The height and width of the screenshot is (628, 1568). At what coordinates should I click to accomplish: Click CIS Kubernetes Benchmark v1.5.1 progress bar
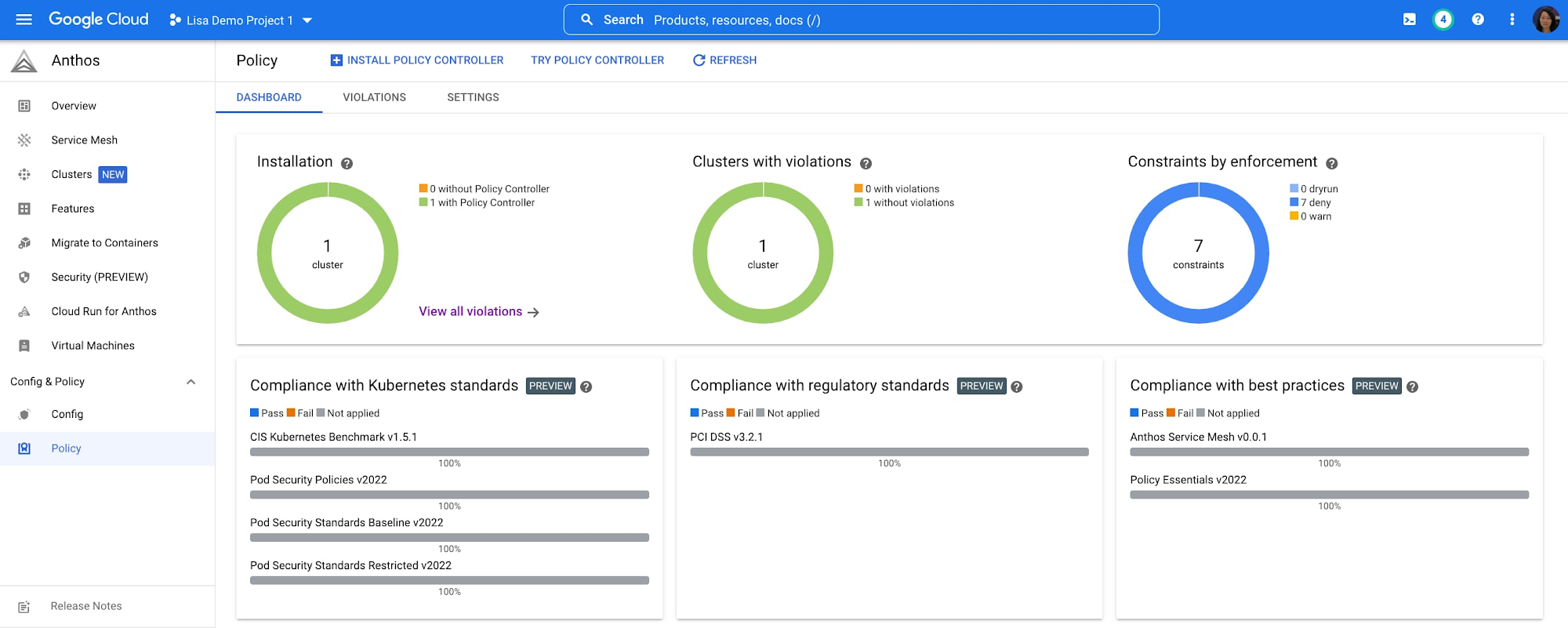(x=449, y=452)
